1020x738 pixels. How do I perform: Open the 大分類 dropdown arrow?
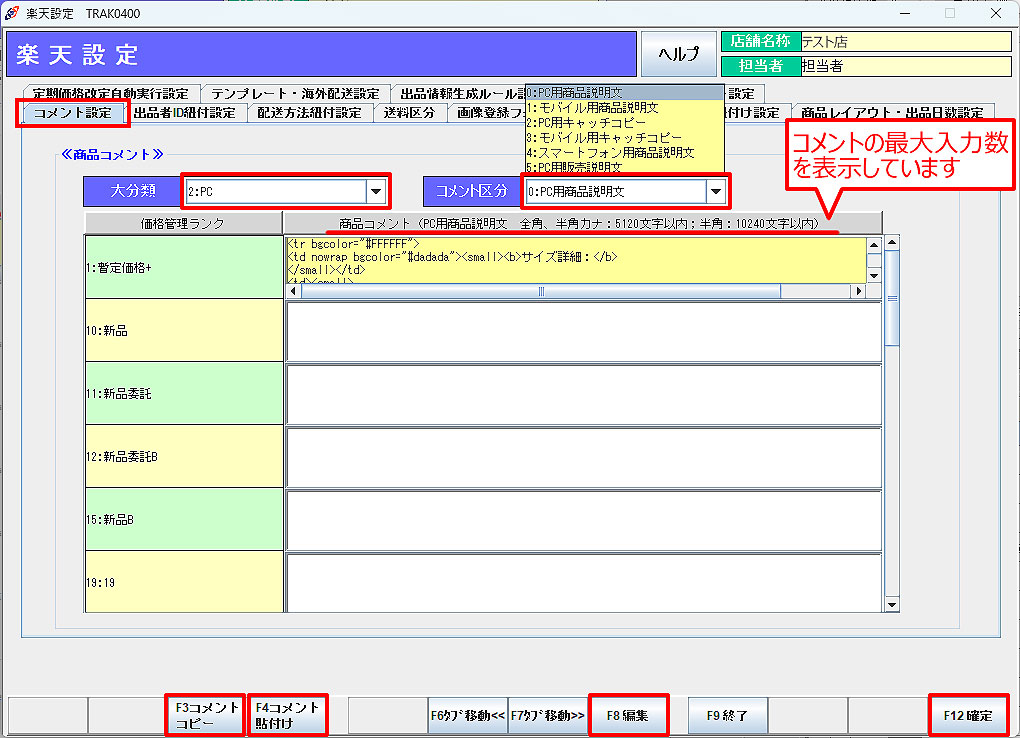pyautogui.click(x=376, y=191)
